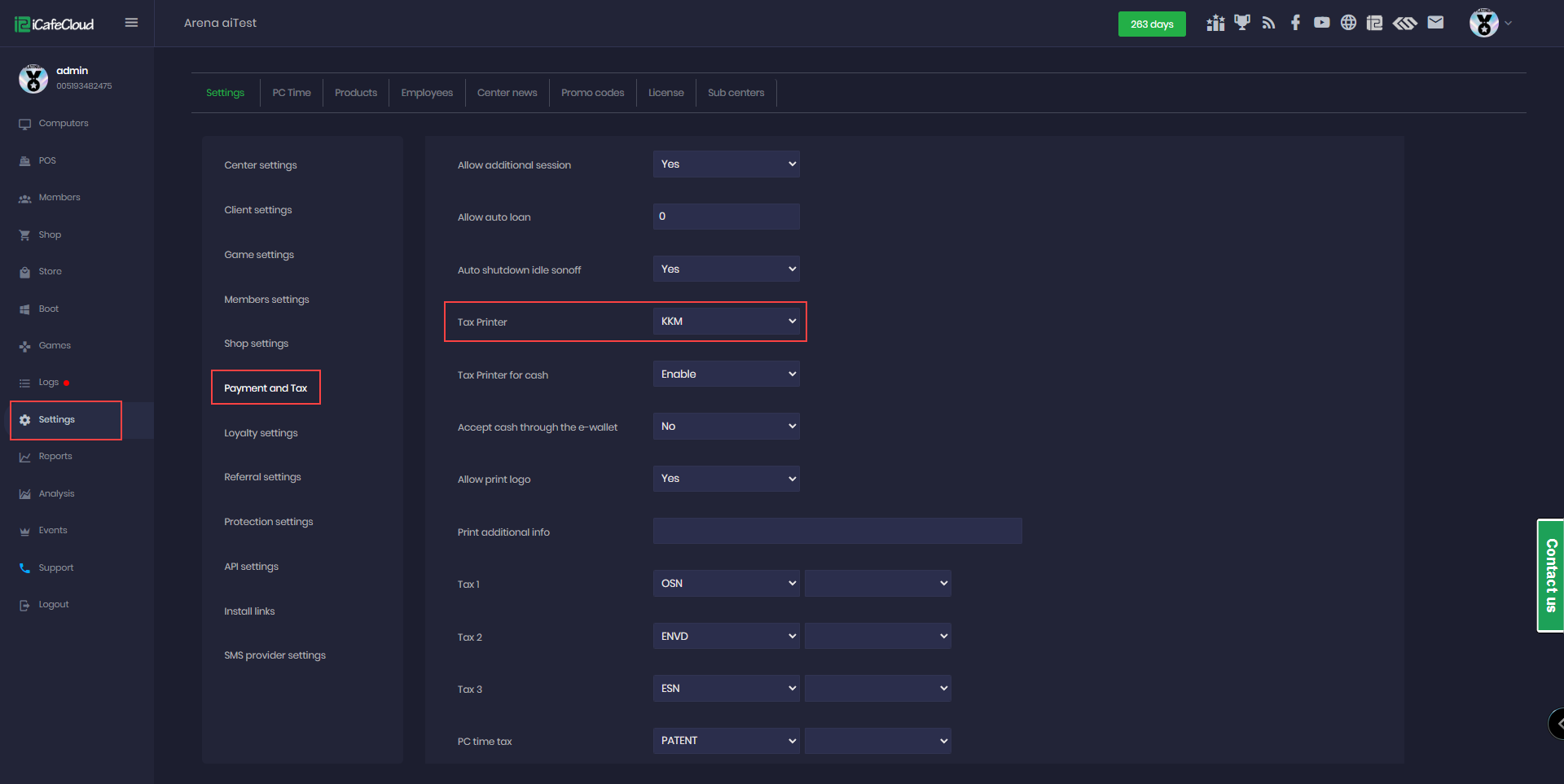Open the YouTube icon link

(1321, 23)
